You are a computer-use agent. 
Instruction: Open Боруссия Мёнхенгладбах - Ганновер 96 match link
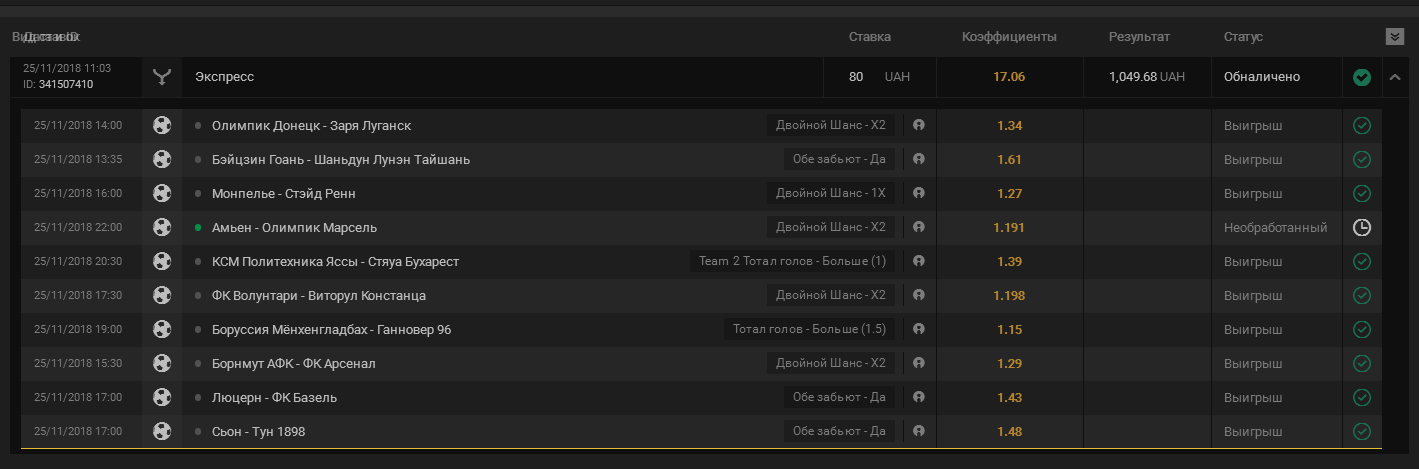331,330
